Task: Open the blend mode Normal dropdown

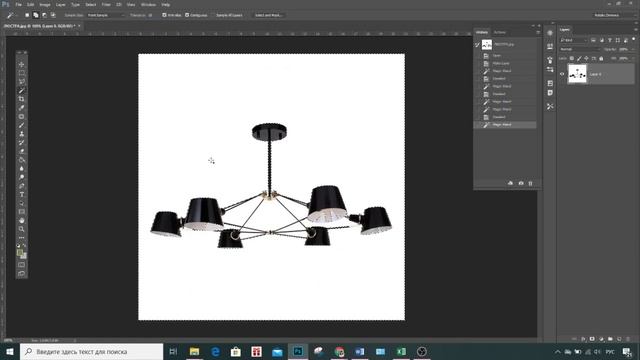Action: [580, 49]
